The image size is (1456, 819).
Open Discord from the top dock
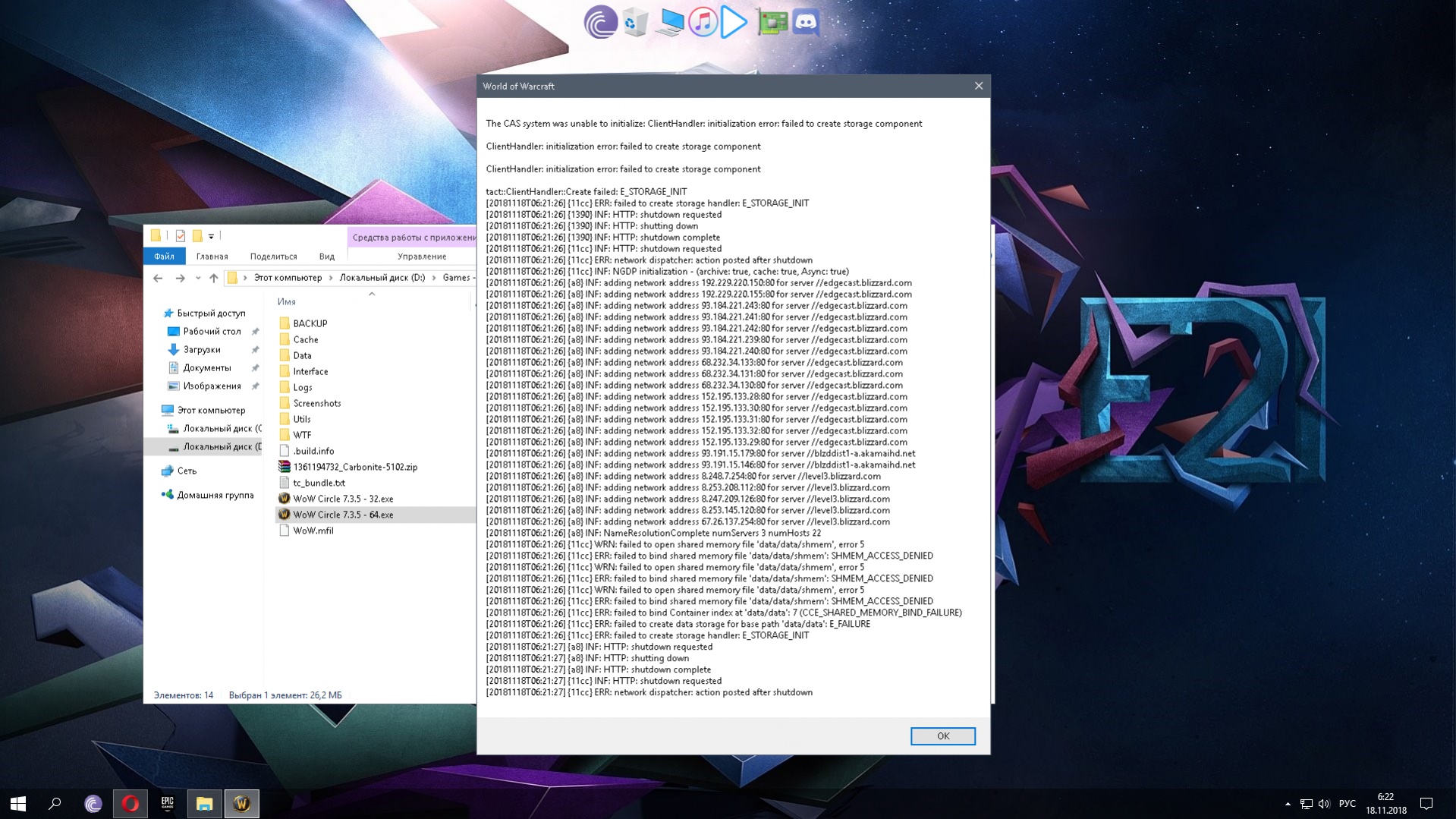tap(806, 22)
